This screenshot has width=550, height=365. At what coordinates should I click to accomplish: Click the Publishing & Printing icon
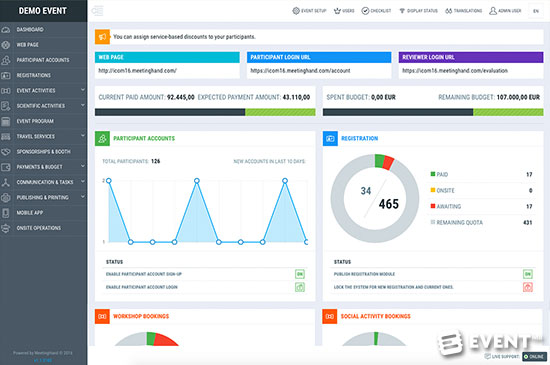6,198
